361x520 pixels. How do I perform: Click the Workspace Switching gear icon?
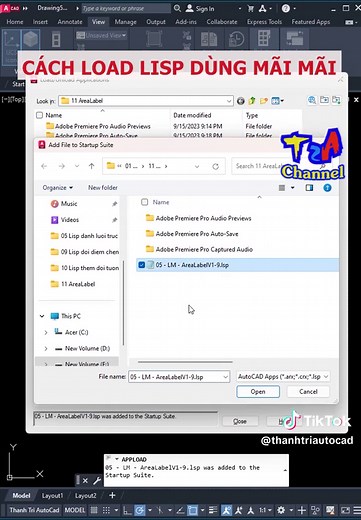click(x=281, y=510)
